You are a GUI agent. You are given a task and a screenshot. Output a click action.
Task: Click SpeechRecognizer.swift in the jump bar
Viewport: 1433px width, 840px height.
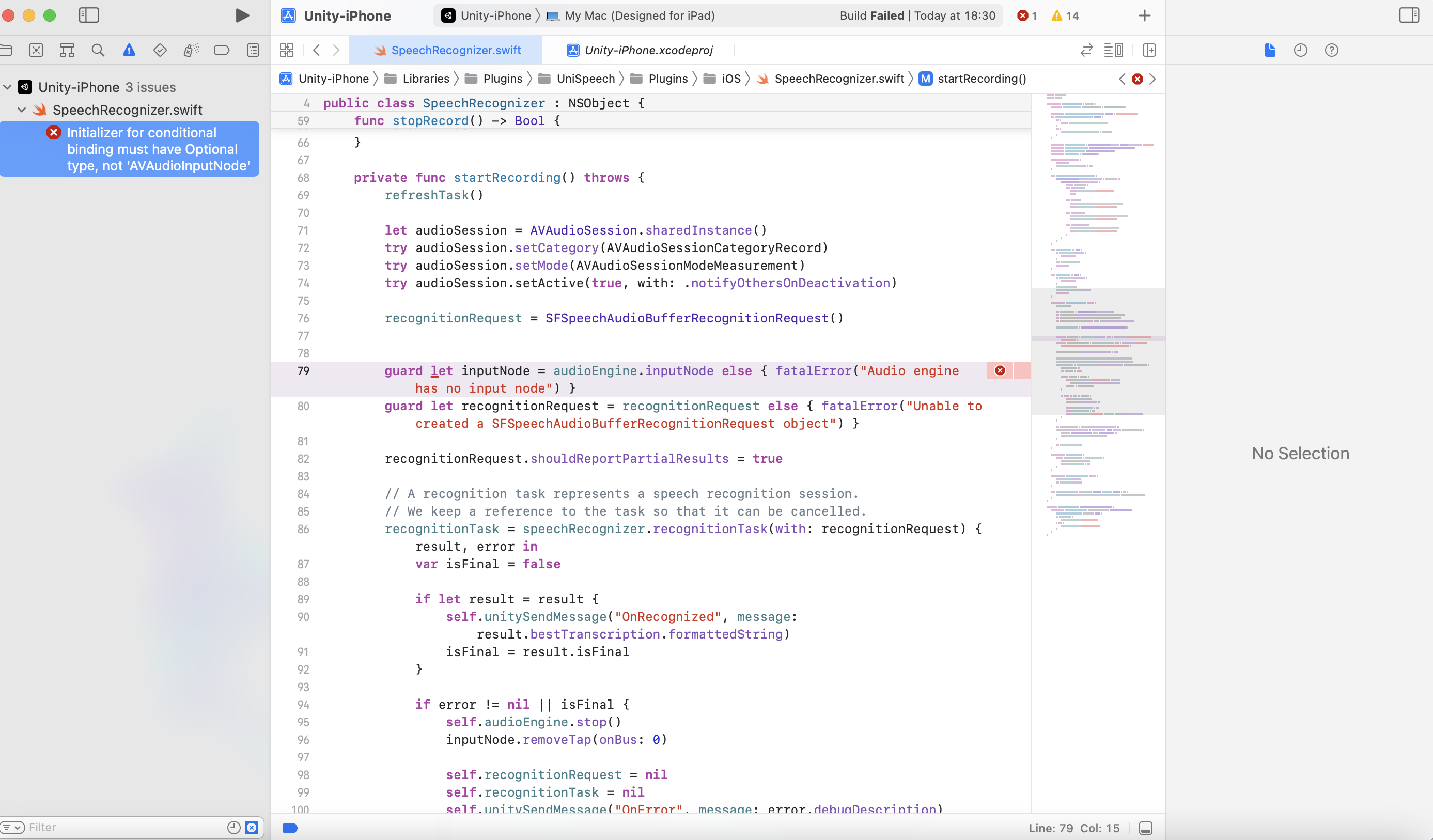coord(830,79)
